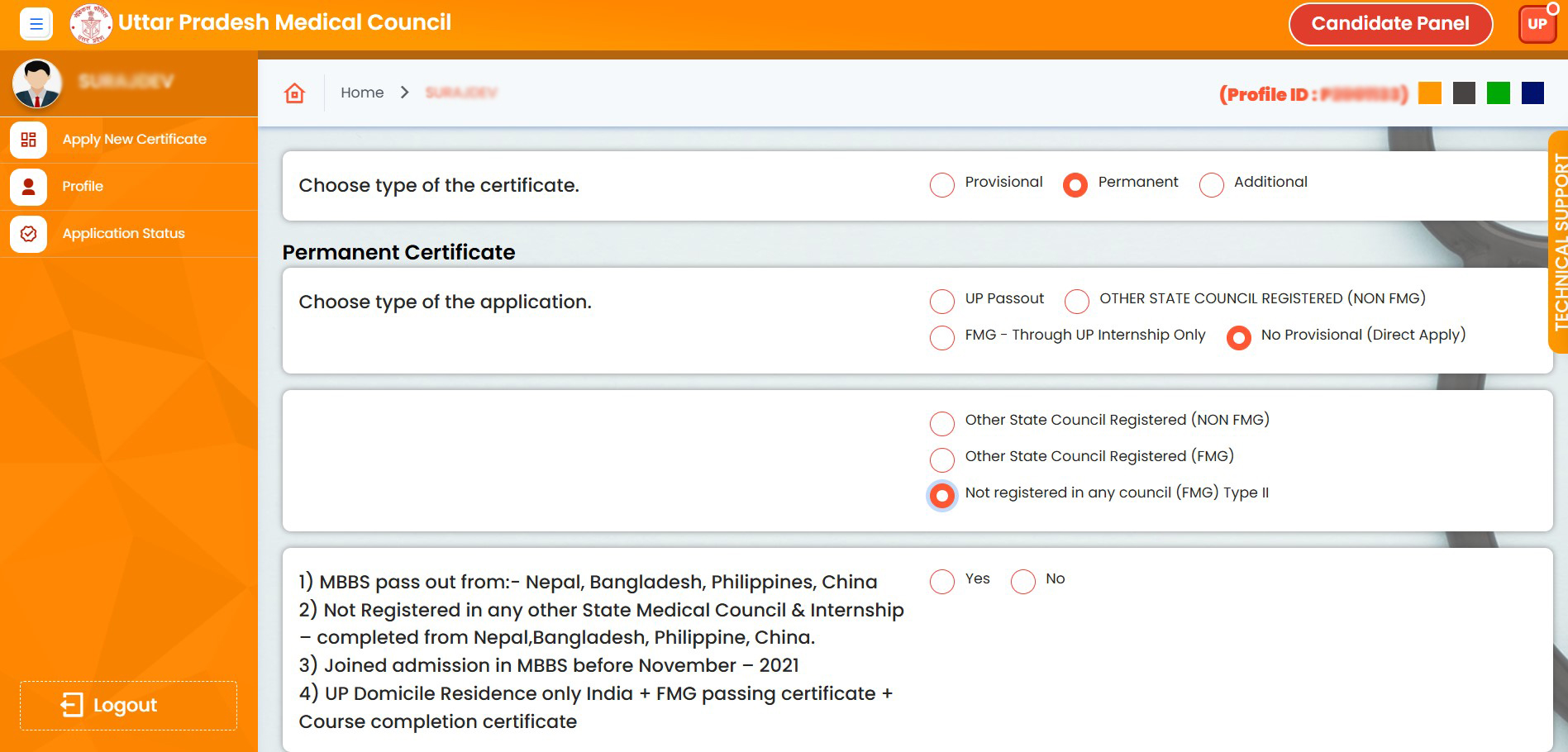Pick the green theme color swatch
Image resolution: width=1568 pixels, height=752 pixels.
click(x=1498, y=93)
